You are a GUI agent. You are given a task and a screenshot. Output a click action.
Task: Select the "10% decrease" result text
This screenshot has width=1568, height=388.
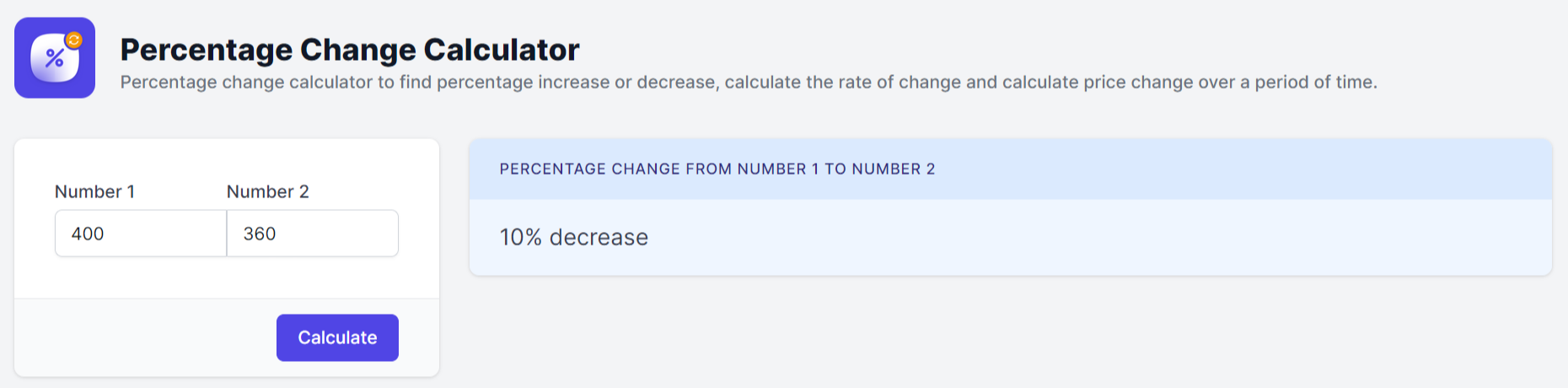(x=574, y=237)
